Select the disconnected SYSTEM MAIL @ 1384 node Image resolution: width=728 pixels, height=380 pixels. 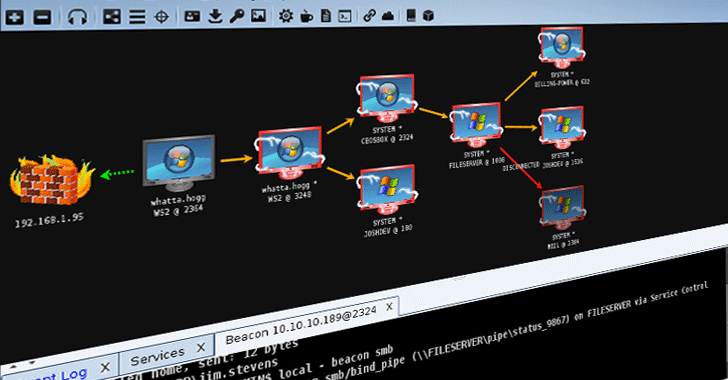tap(562, 207)
